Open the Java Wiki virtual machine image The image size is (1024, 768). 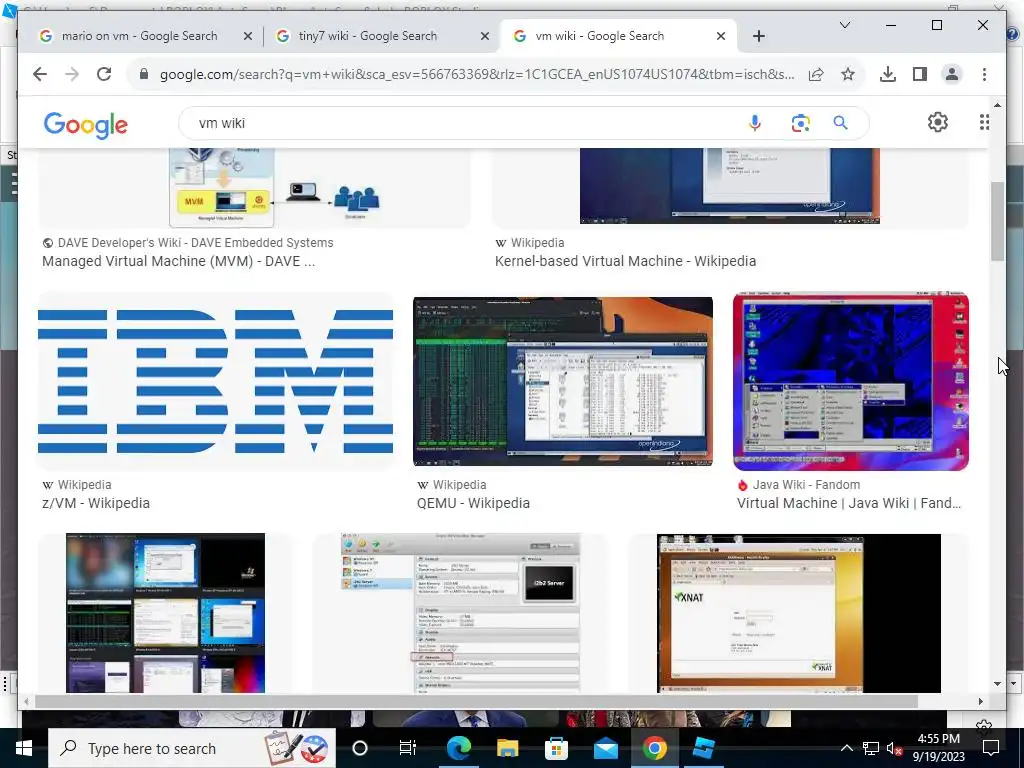click(851, 381)
